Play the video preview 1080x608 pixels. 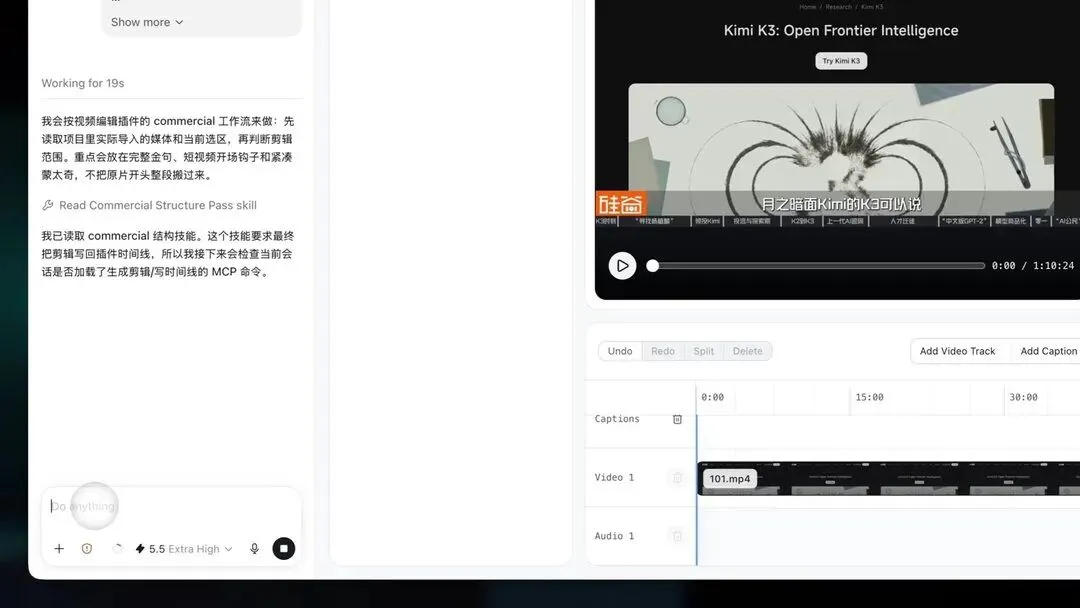[x=622, y=266]
